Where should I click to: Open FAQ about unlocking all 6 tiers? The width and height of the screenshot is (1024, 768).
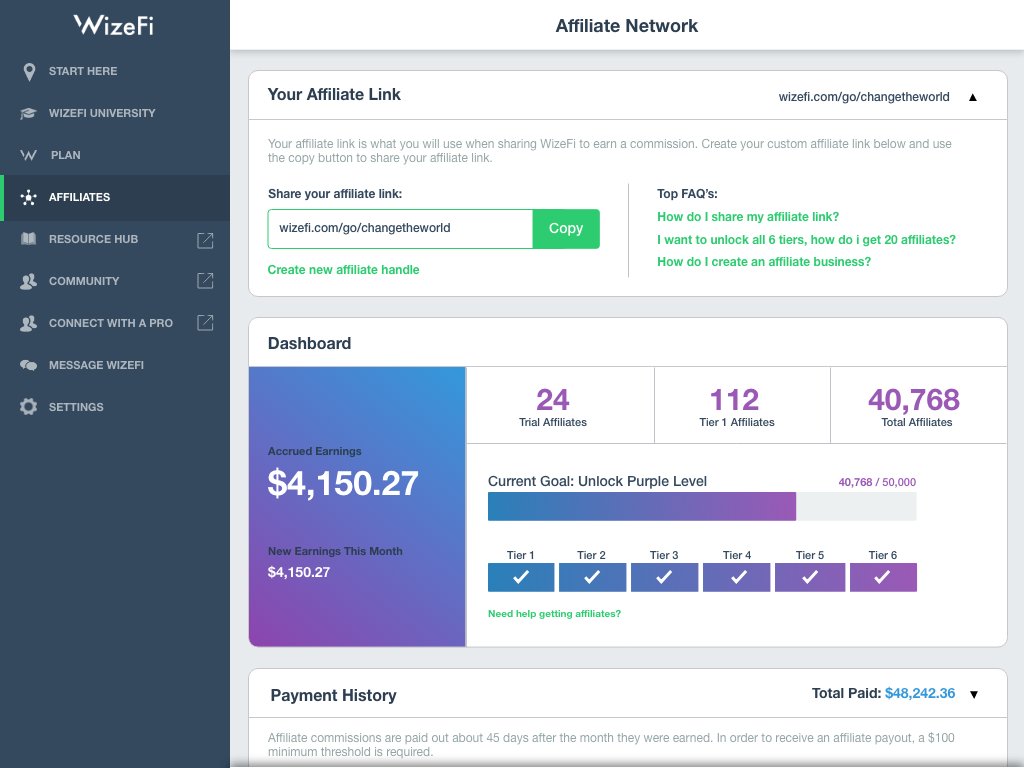point(806,240)
